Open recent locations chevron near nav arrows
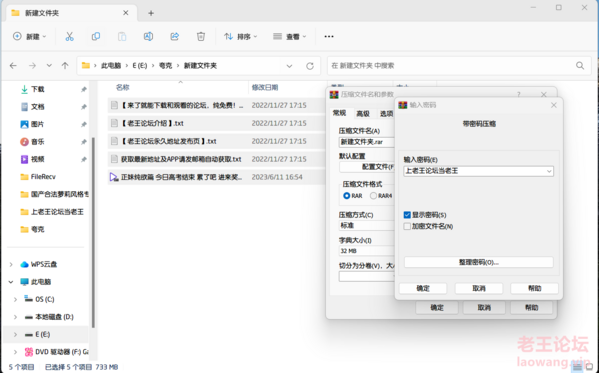Viewport: 599px width, 373px height. pyautogui.click(x=49, y=66)
